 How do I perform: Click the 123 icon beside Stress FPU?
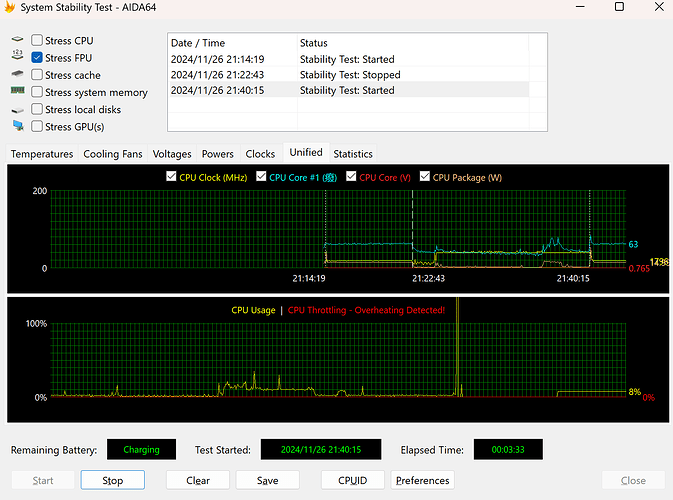[17, 58]
